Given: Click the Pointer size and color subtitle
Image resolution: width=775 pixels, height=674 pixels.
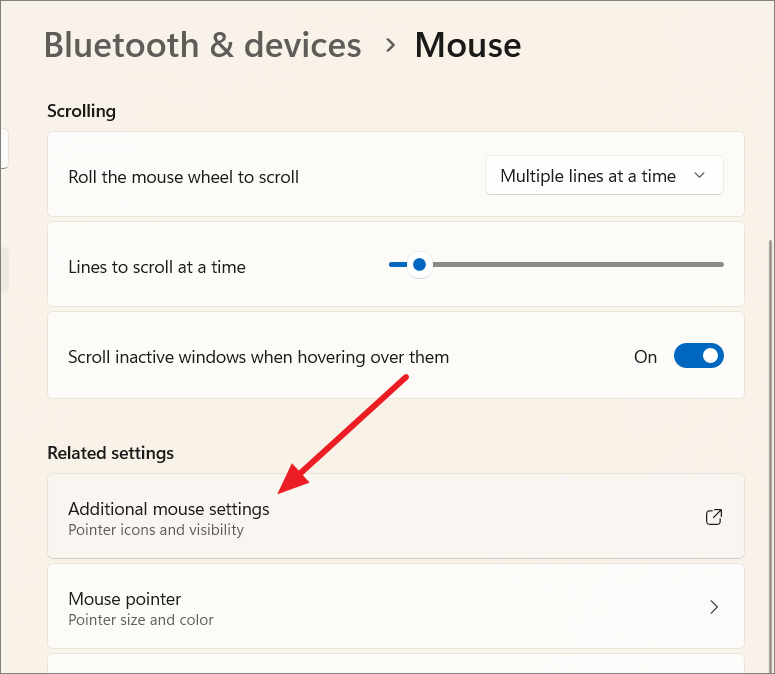Looking at the screenshot, I should [141, 620].
